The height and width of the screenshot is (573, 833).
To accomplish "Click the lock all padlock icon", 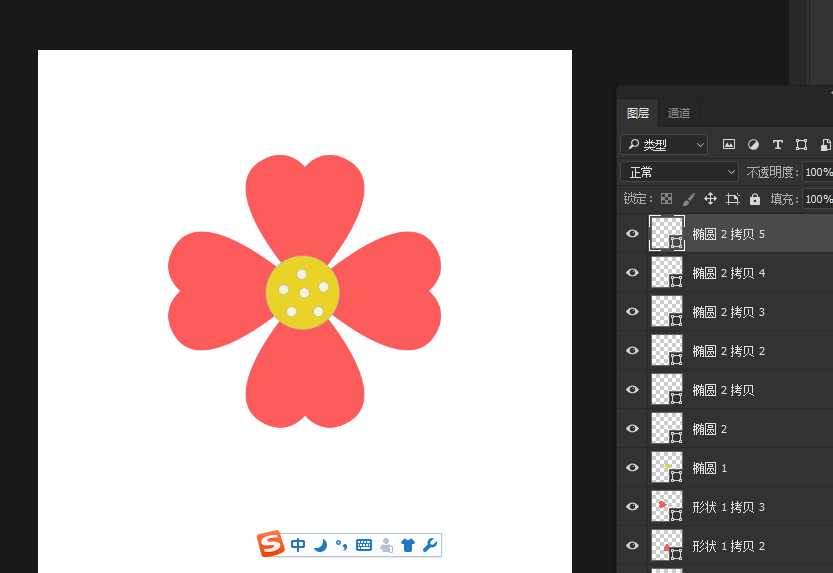I will click(755, 199).
